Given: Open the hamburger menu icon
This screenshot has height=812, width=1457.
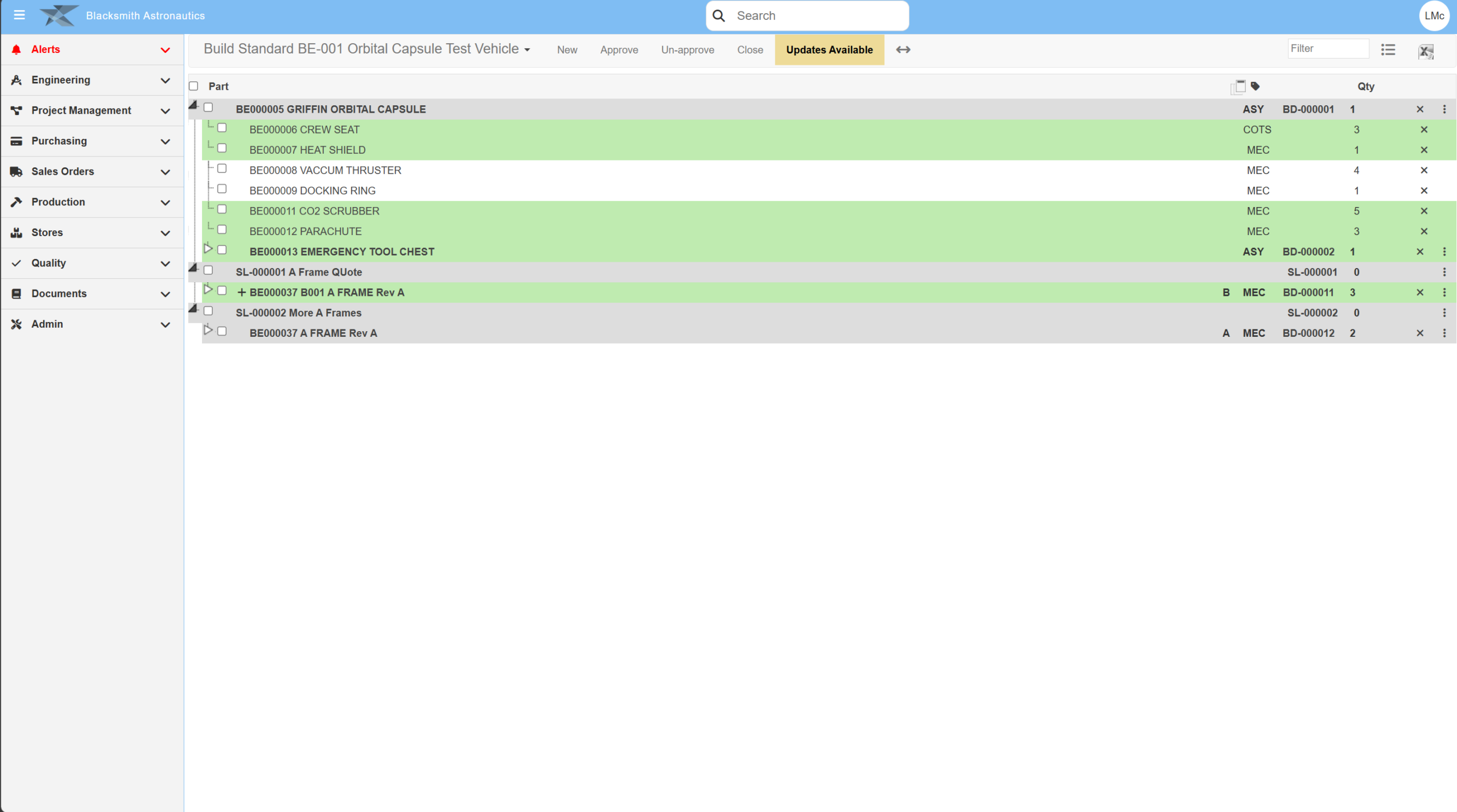Looking at the screenshot, I should tap(19, 15).
